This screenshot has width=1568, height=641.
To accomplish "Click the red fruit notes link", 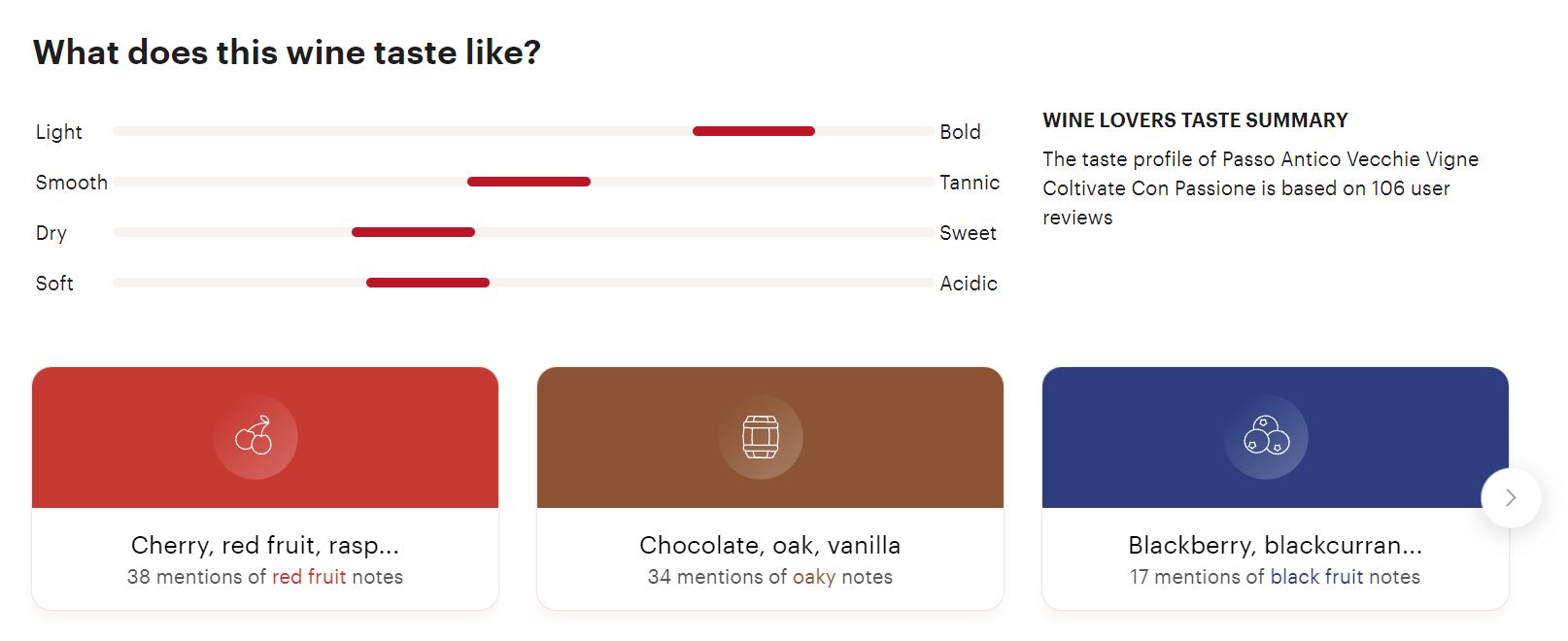I will 309,577.
